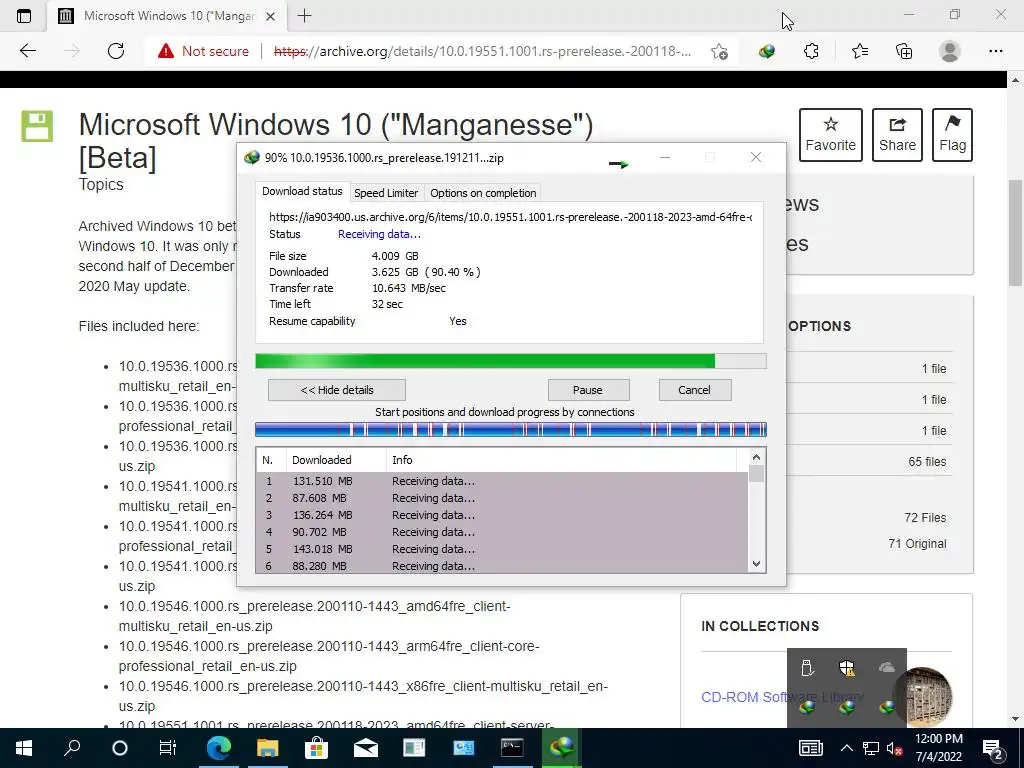Open taskbar Search magnifier
Viewport: 1024px width, 768px height.
(72, 748)
